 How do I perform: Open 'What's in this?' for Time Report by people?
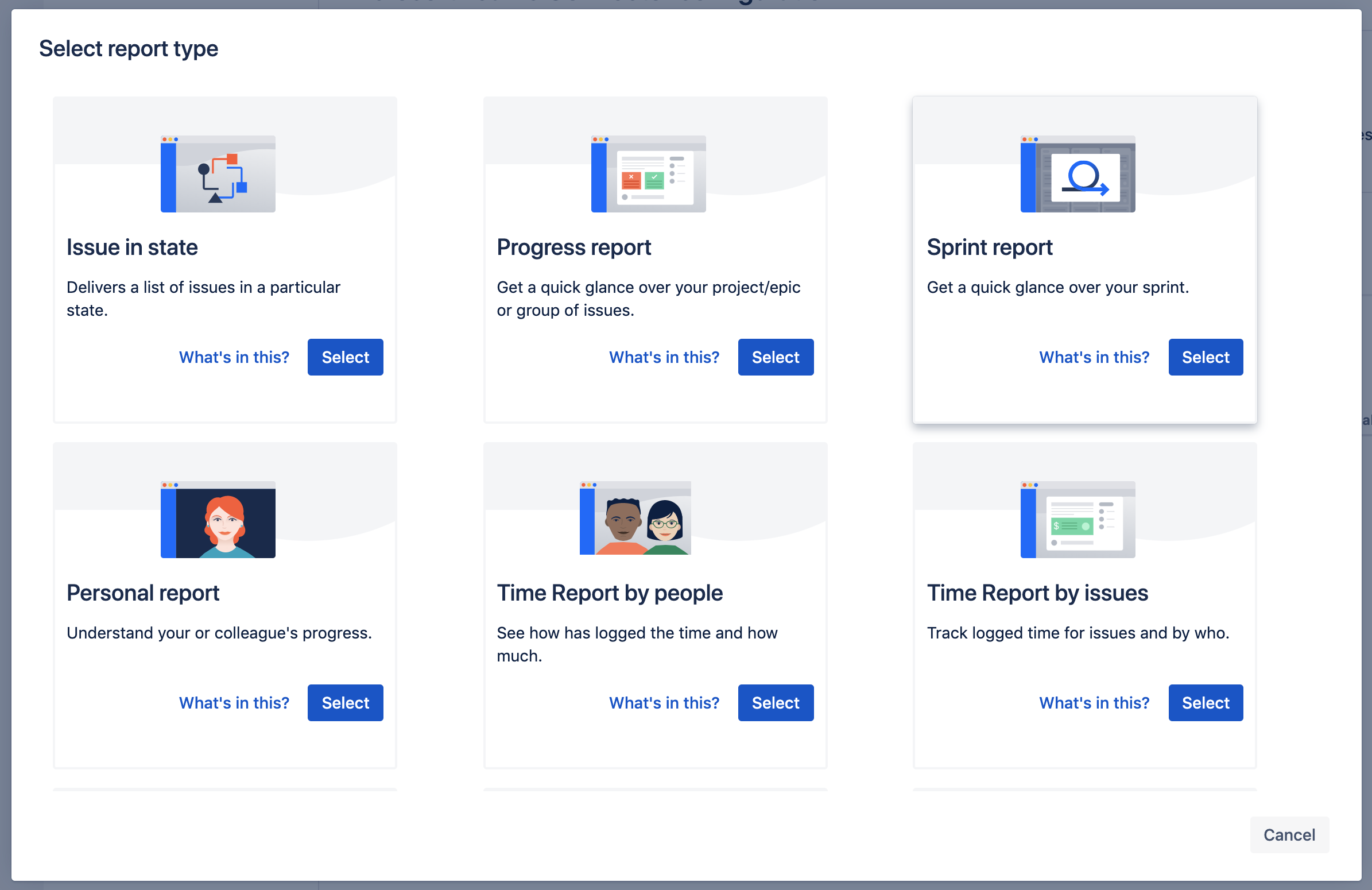(664, 703)
